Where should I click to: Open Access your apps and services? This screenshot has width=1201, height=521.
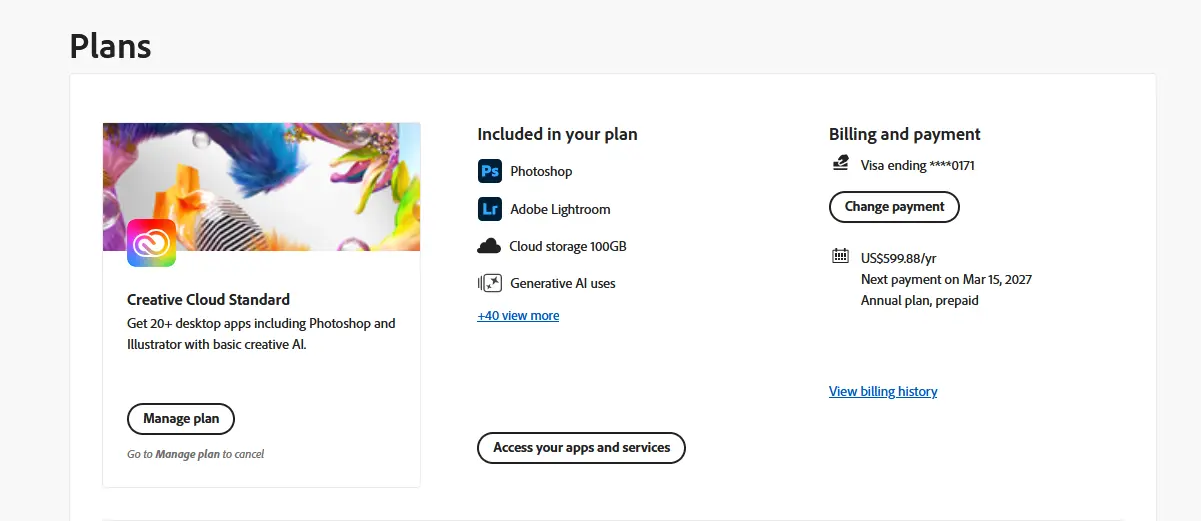point(581,448)
